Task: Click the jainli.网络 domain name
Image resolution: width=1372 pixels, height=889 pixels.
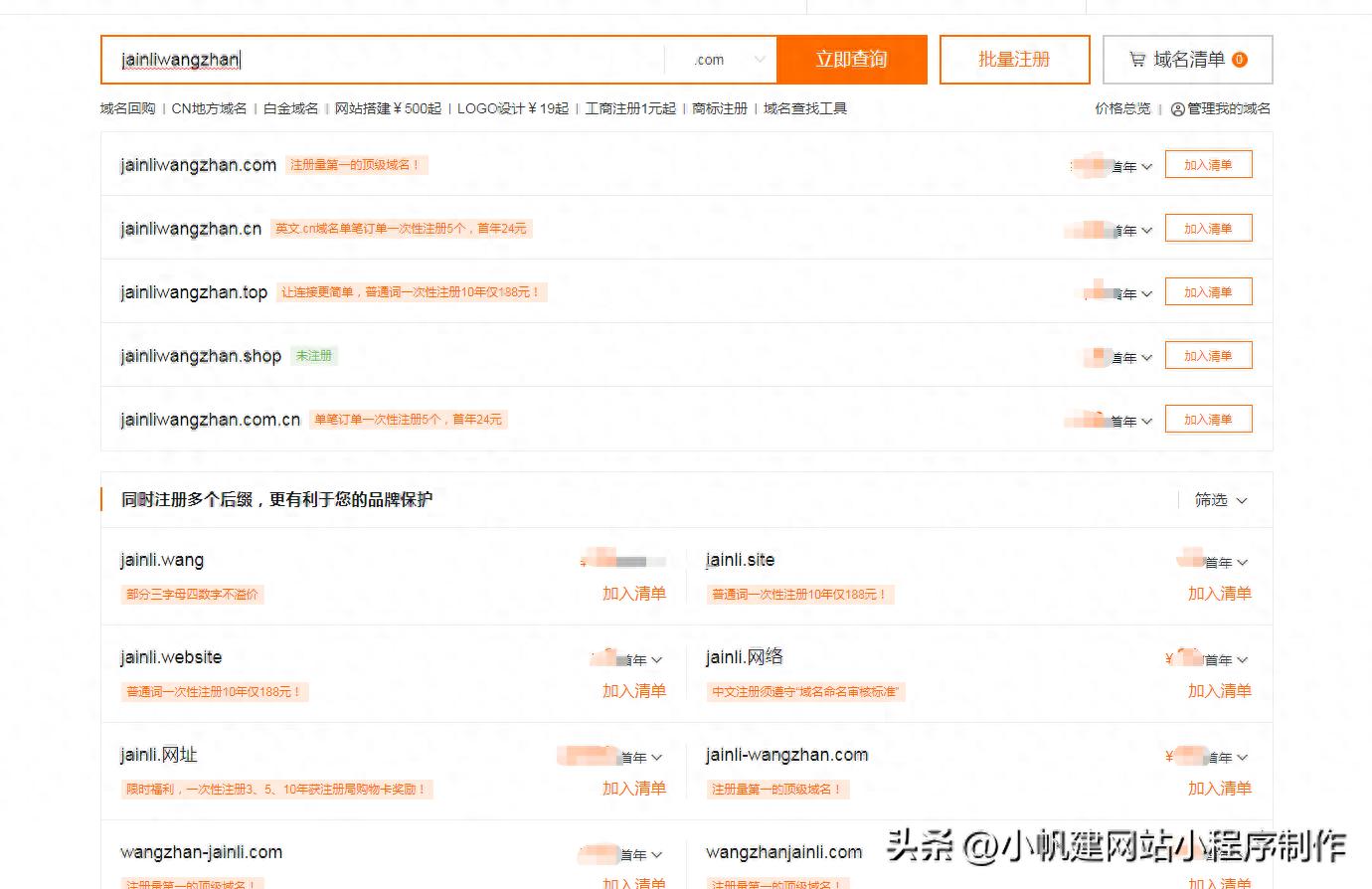Action: pos(745,657)
